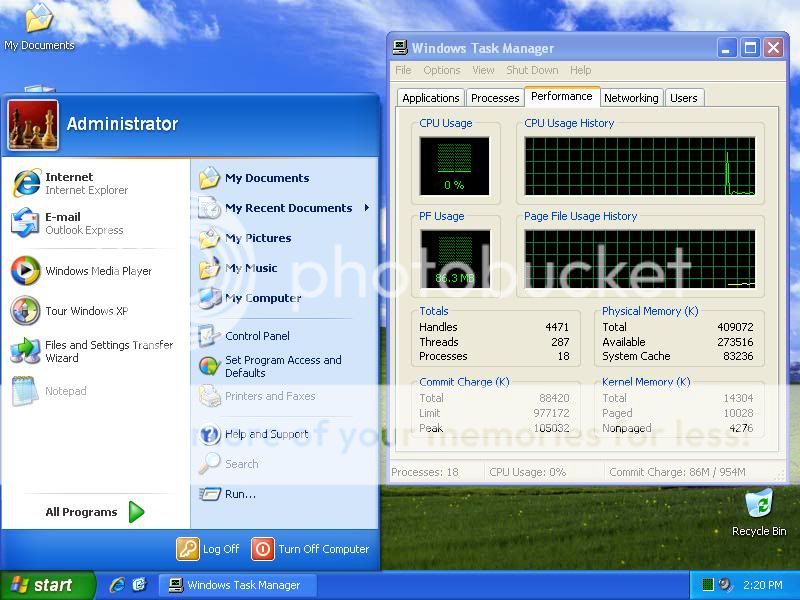Open the View menu in Task Manager

pyautogui.click(x=483, y=70)
